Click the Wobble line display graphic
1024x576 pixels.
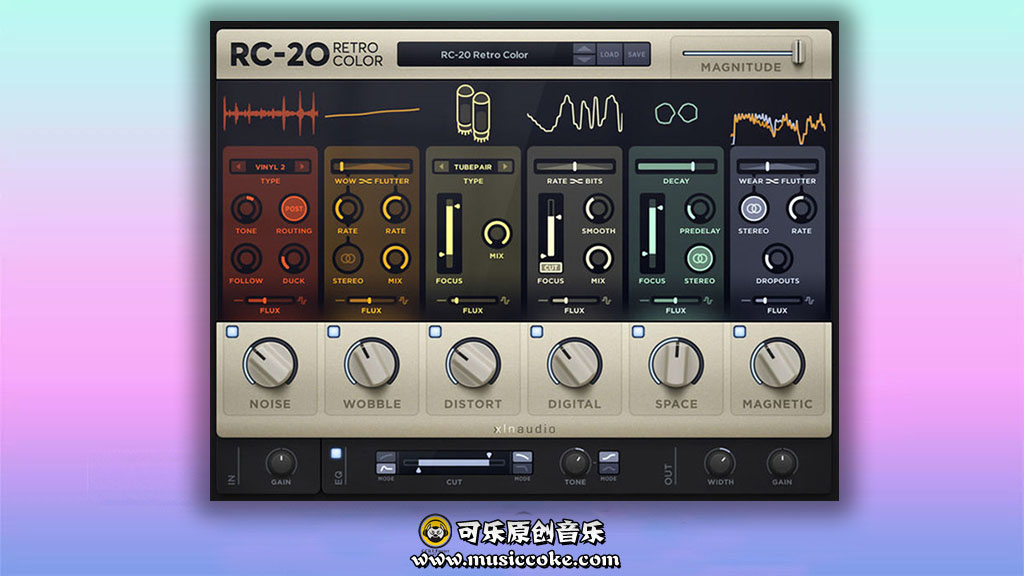point(372,113)
